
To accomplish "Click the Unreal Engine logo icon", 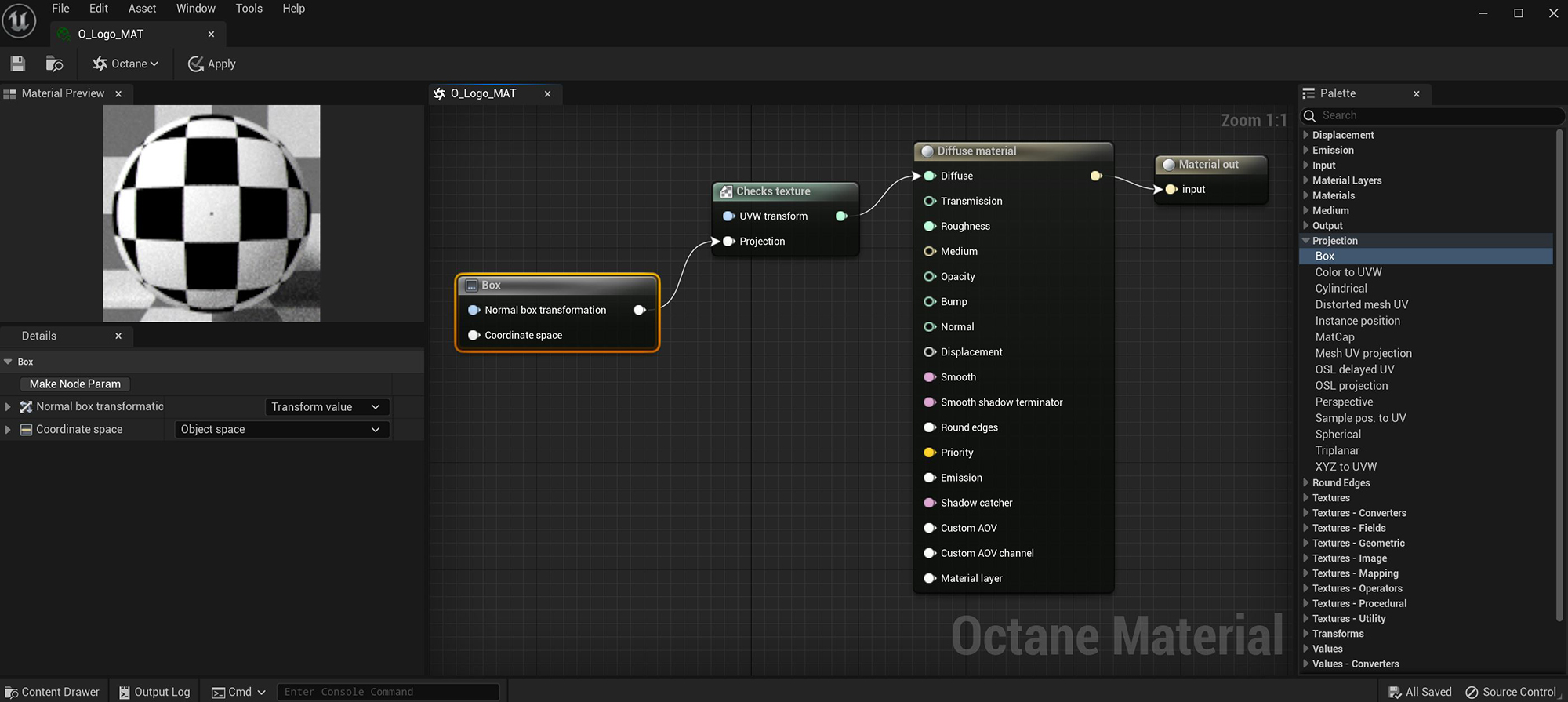I will point(19,20).
